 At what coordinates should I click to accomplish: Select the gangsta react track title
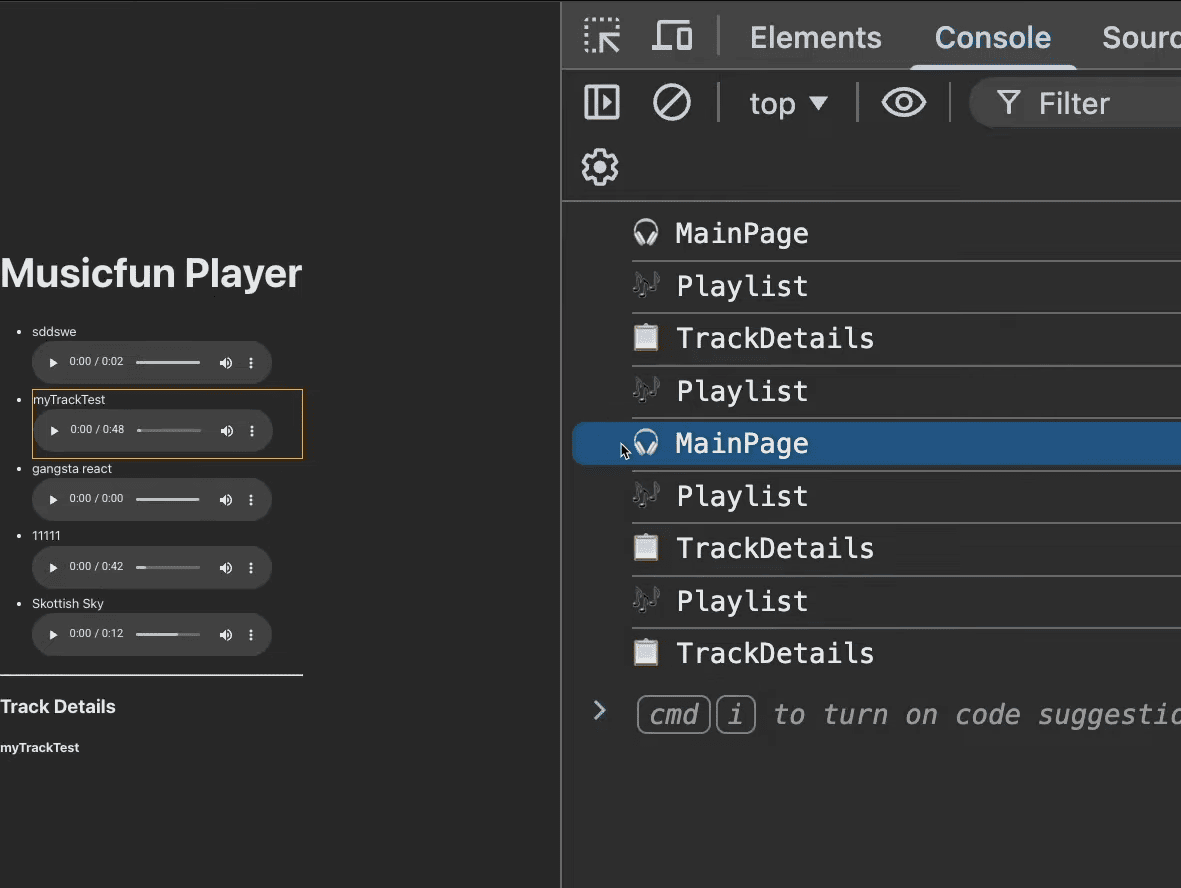[72, 469]
